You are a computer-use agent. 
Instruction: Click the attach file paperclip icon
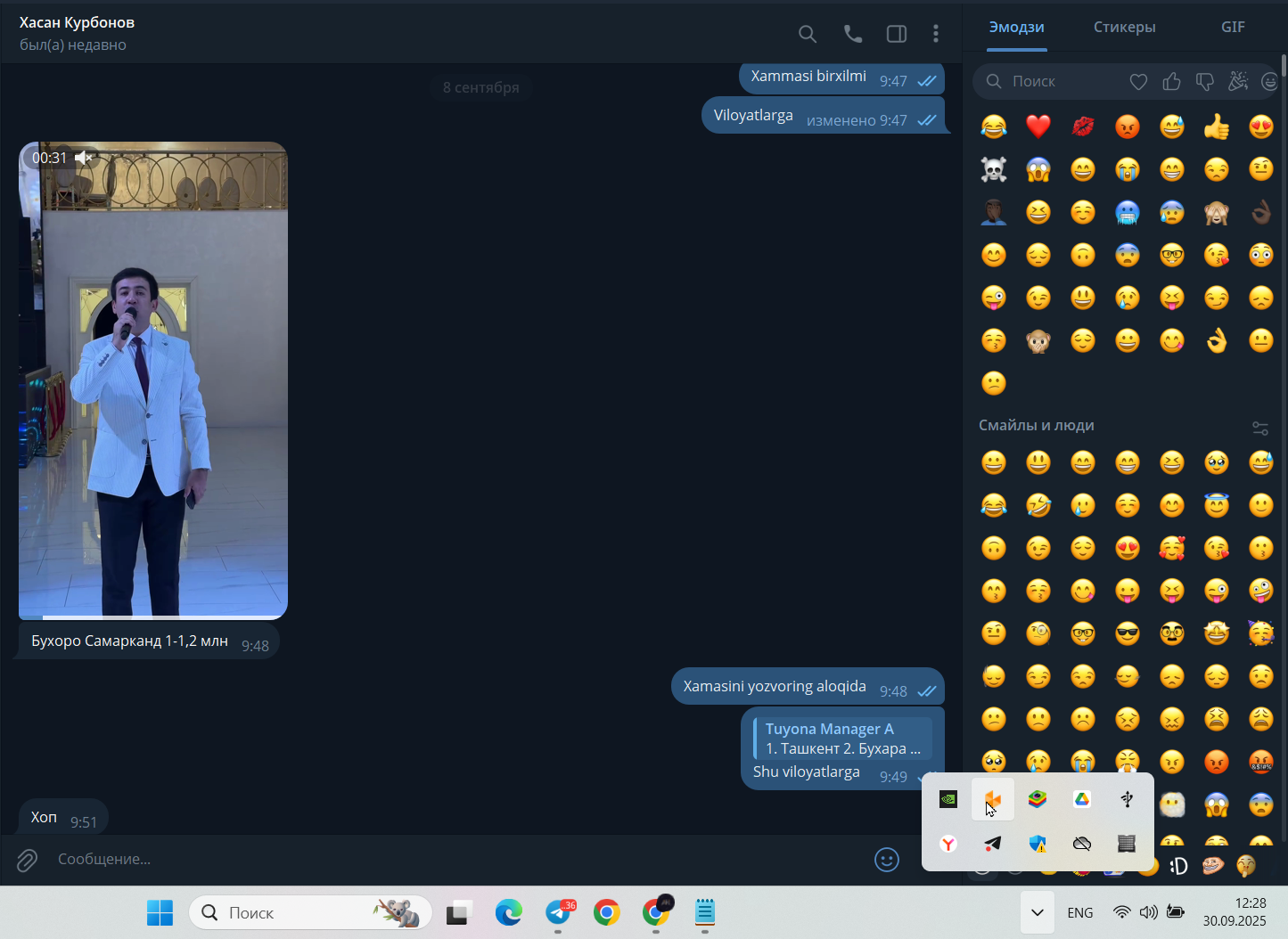point(27,860)
